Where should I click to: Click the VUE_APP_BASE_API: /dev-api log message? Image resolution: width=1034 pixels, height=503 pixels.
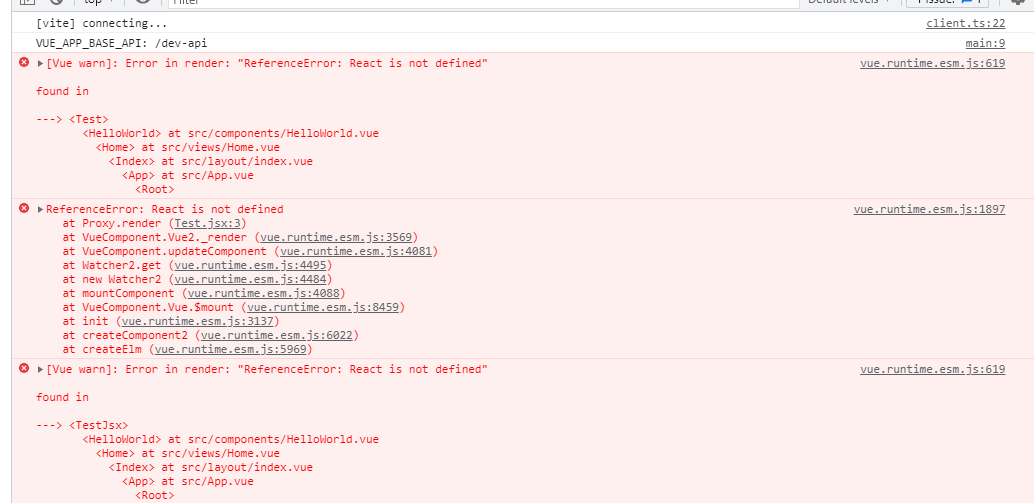point(121,43)
